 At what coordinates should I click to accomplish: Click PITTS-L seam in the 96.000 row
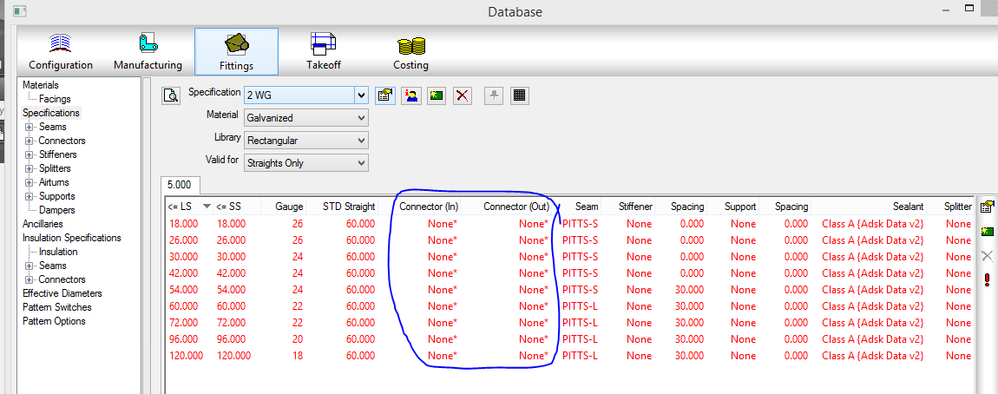580,339
